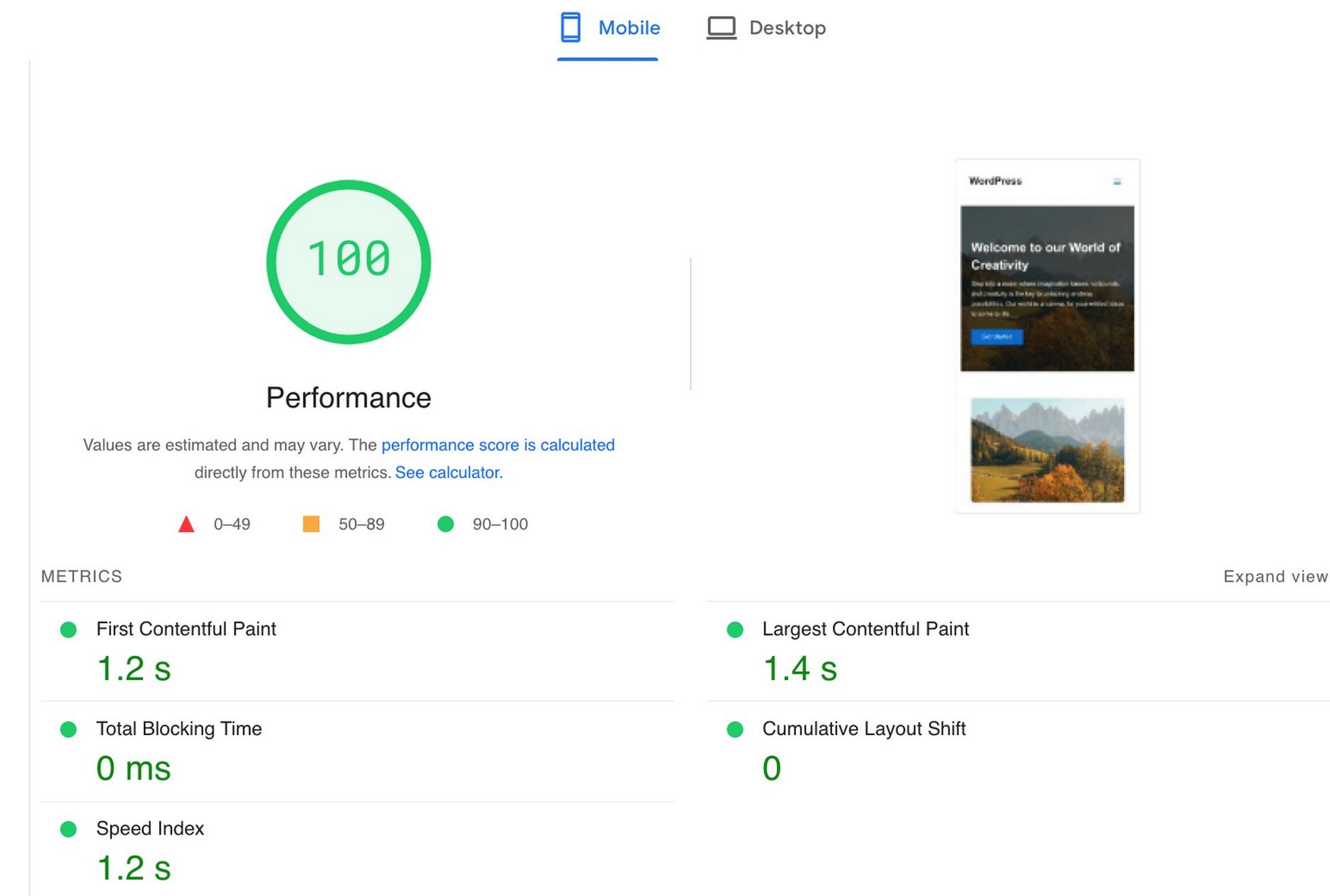Click the First Contentful Paint label
Screen dimensions: 1330x896
(x=186, y=629)
